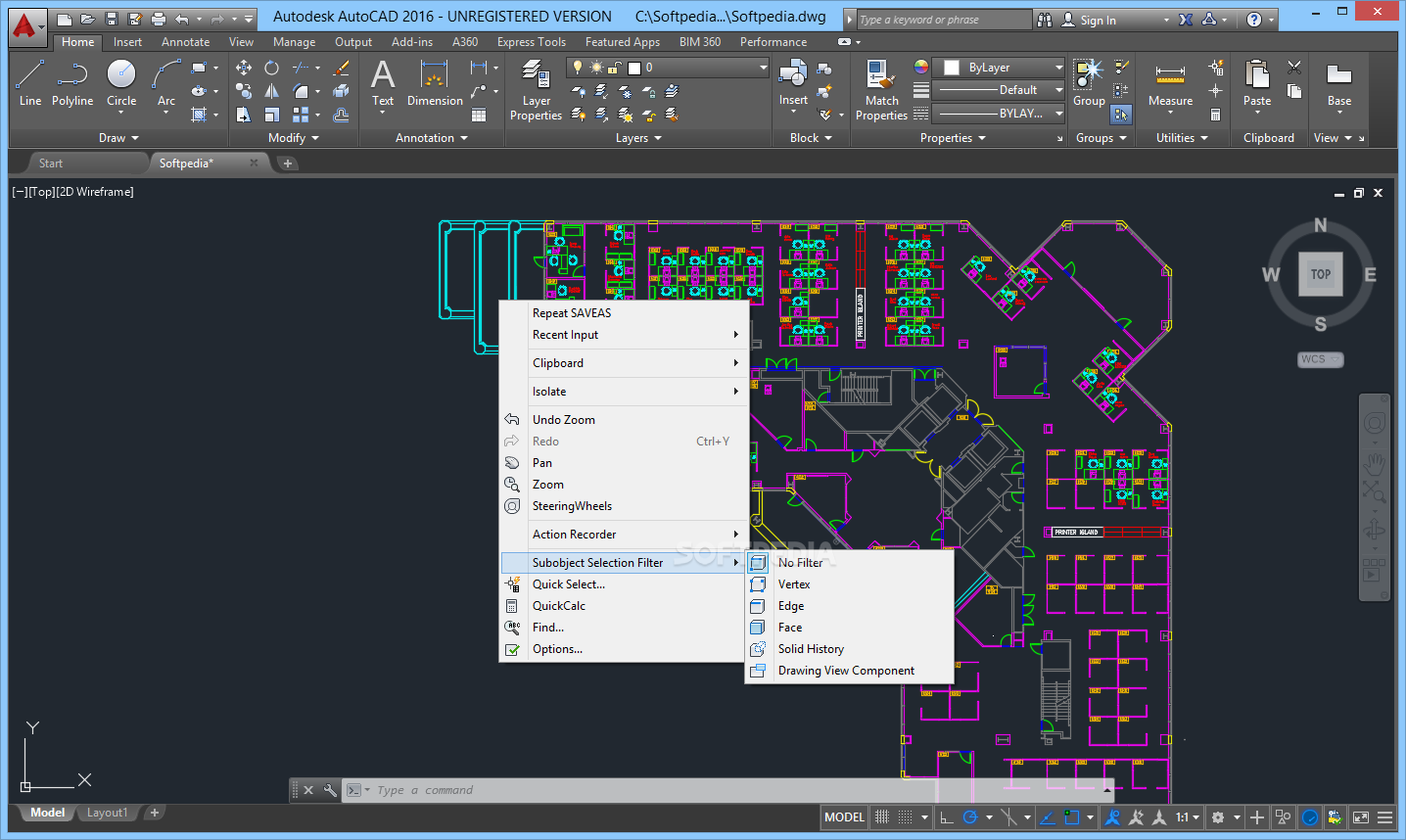Click the Paste clipboard icon
The width and height of the screenshot is (1406, 840).
tap(1257, 83)
